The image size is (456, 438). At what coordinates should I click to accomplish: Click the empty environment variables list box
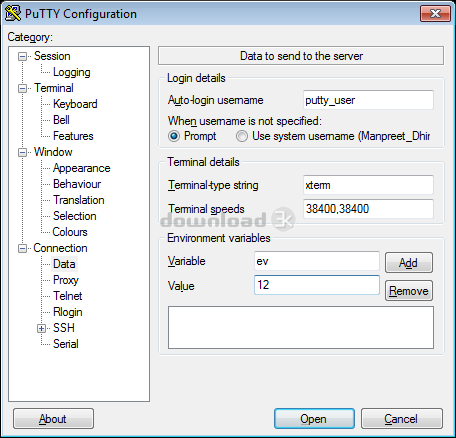point(301,327)
